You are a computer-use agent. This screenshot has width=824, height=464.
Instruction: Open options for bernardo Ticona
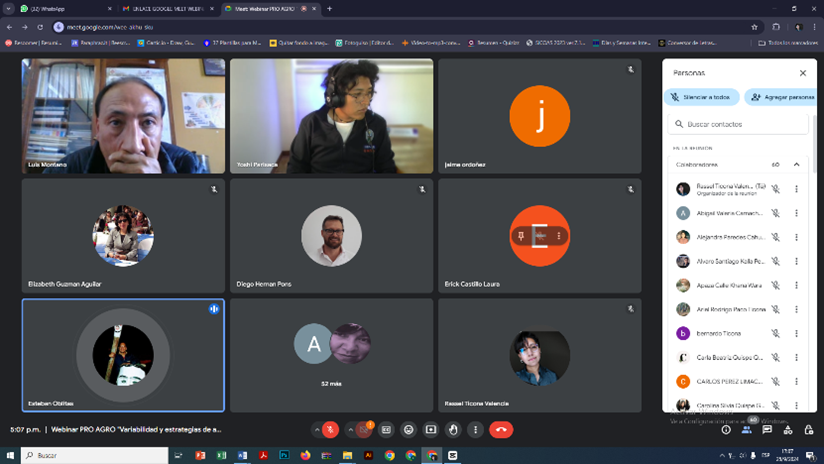(x=796, y=333)
